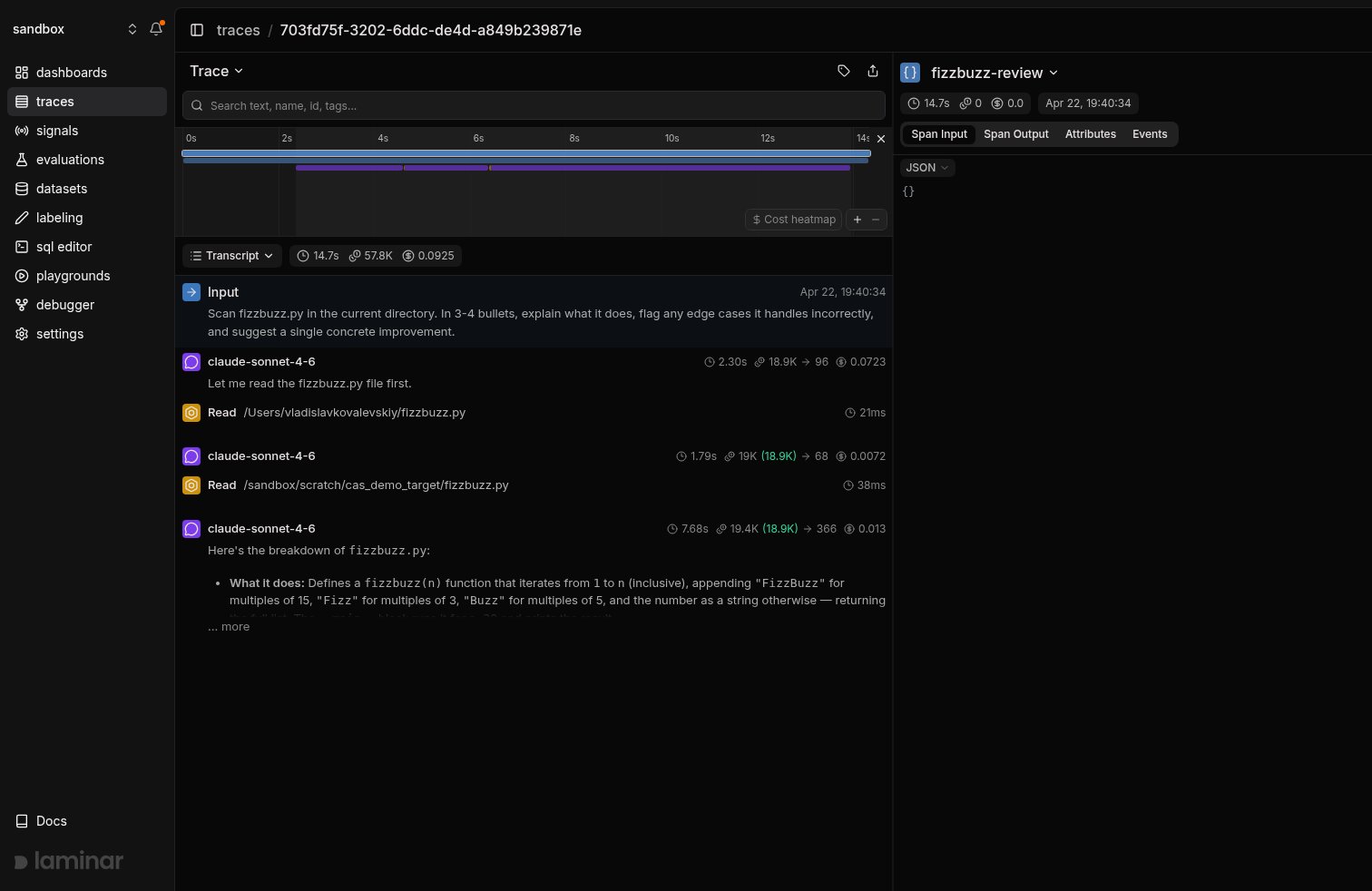Open the Events tab
Image resolution: width=1372 pixels, height=891 pixels.
click(x=1150, y=134)
